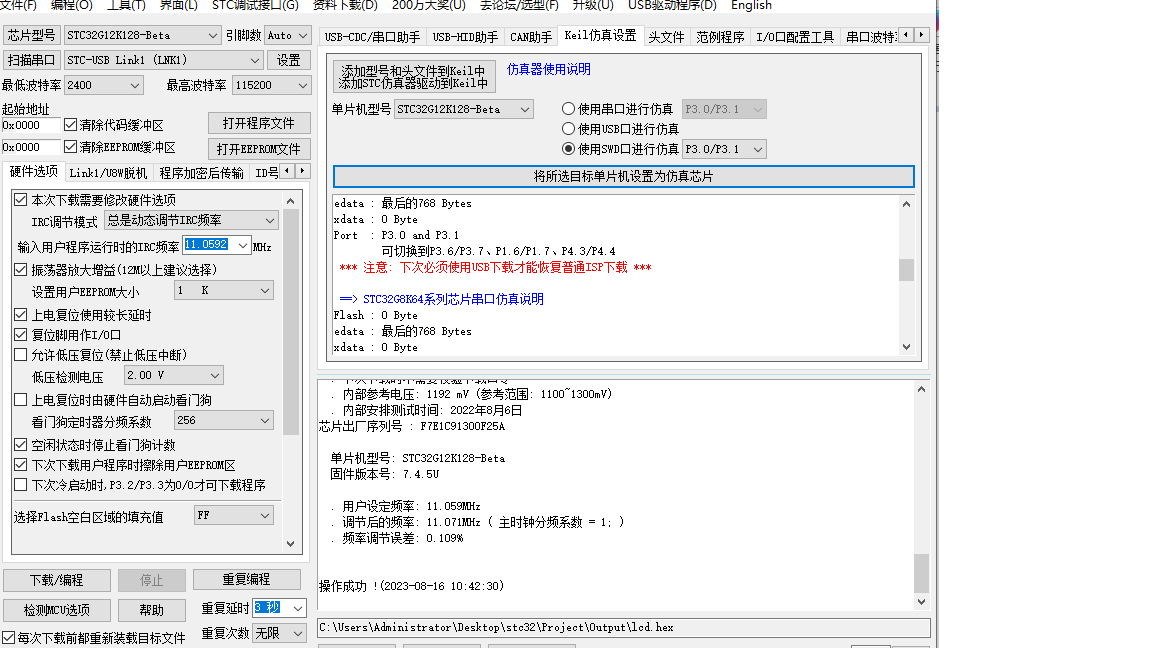This screenshot has height=648, width=1152.
Task: Open the 仿真器使用说明 link
Action: (549, 69)
